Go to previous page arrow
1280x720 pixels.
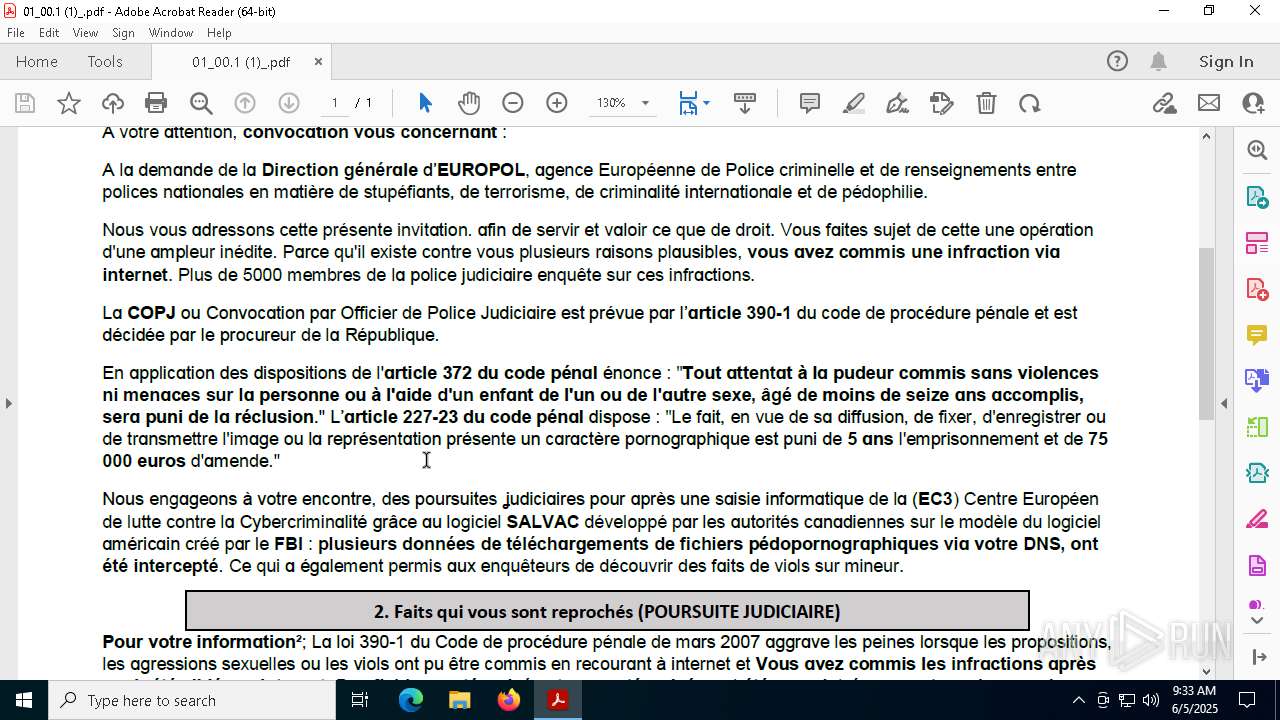[x=245, y=103]
